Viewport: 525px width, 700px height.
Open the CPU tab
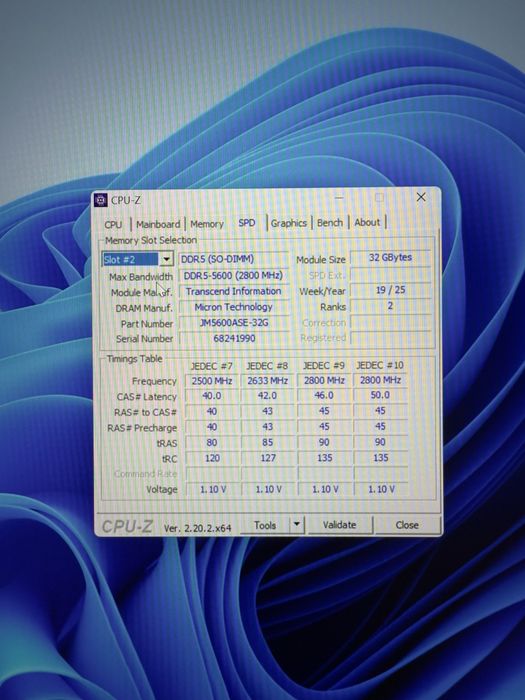pyautogui.click(x=113, y=225)
